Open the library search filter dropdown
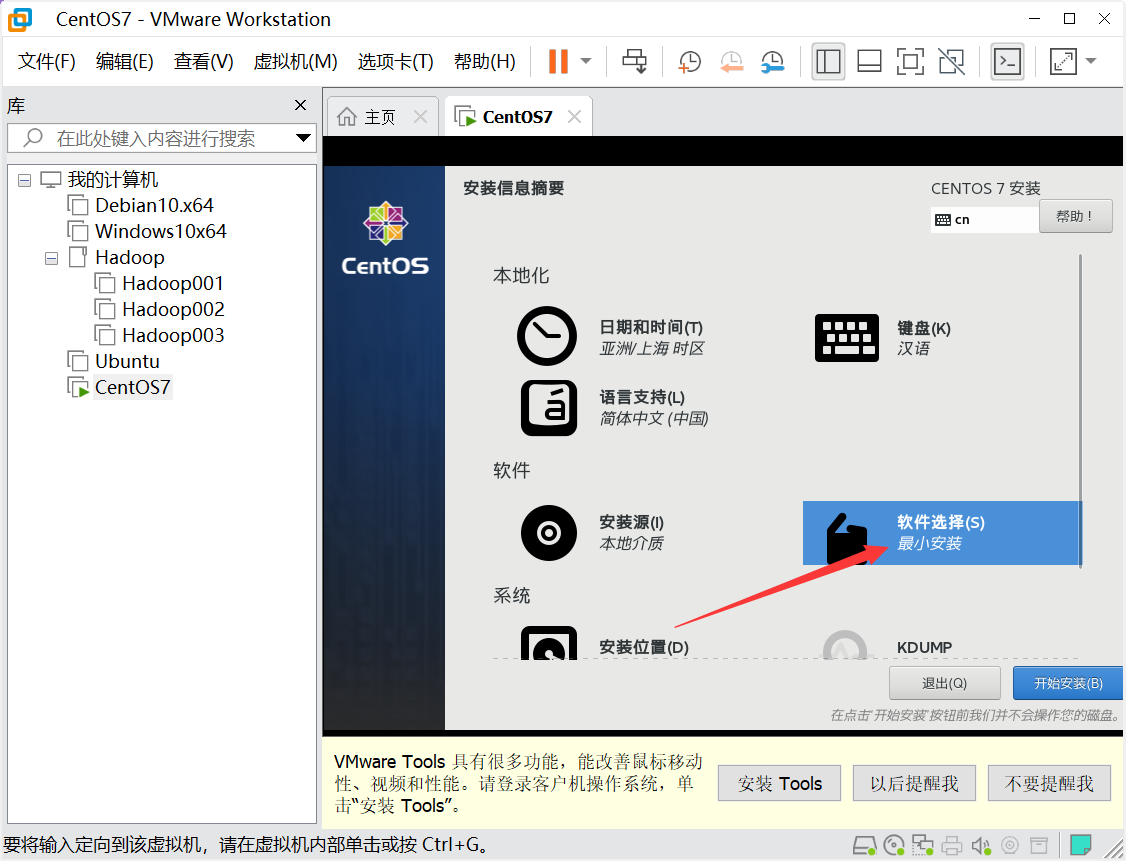The width and height of the screenshot is (1126, 861). tap(304, 138)
